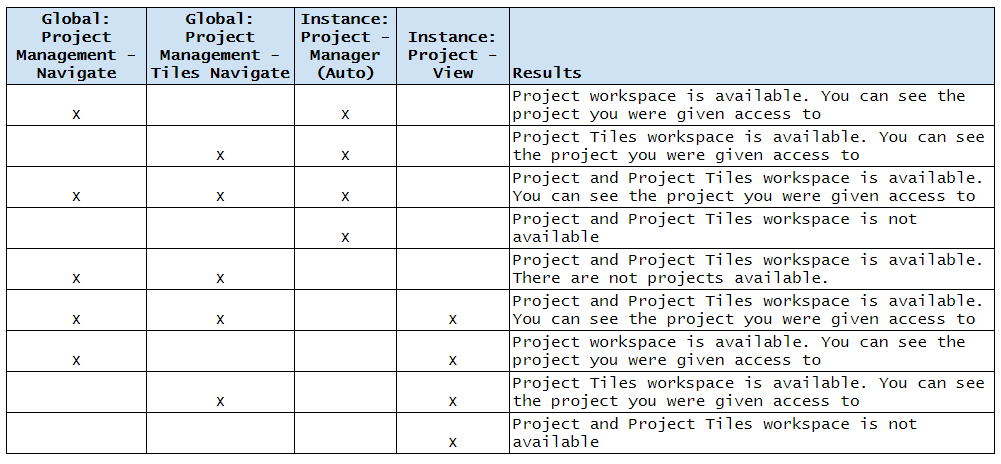1001x464 pixels.
Task: Click the Project - View x in last row
Action: point(453,442)
